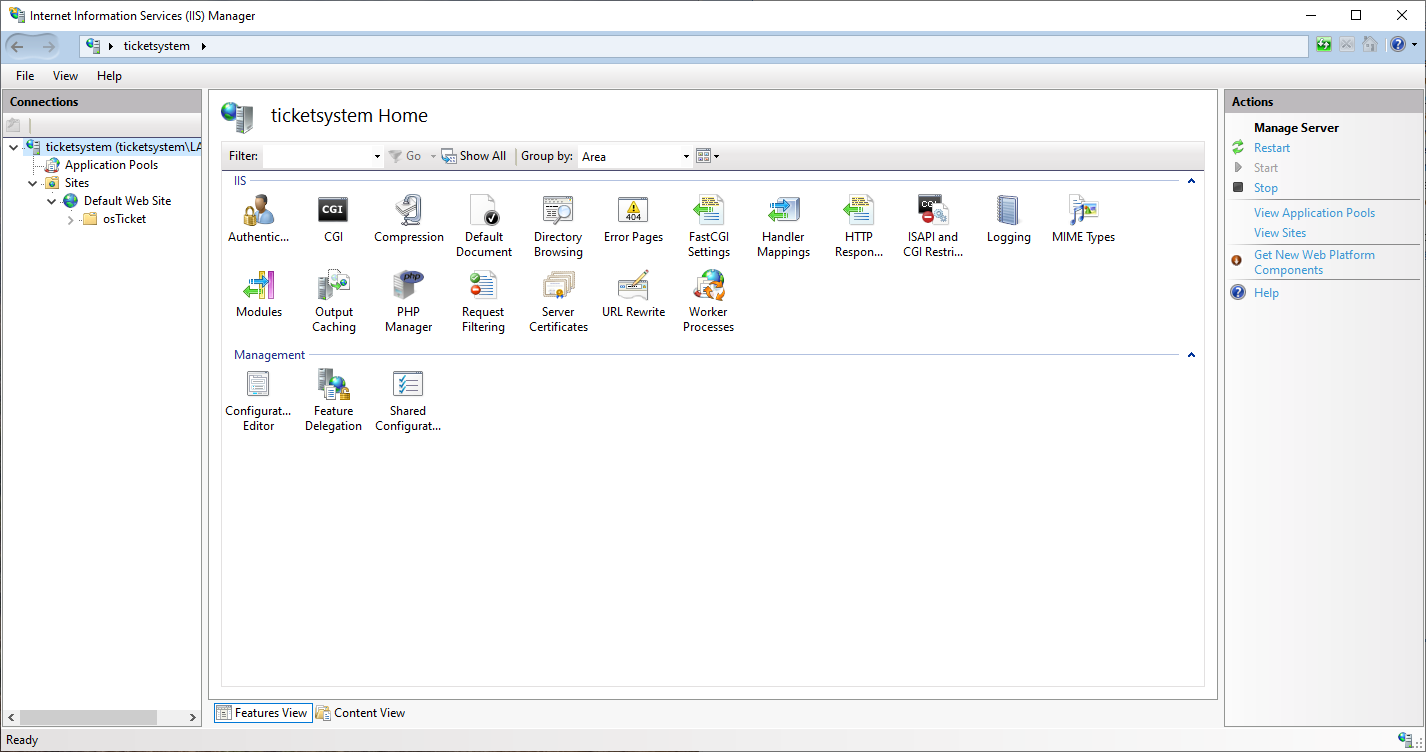The image size is (1426, 752).
Task: Collapse the ticketsystem server node
Action: click(13, 147)
